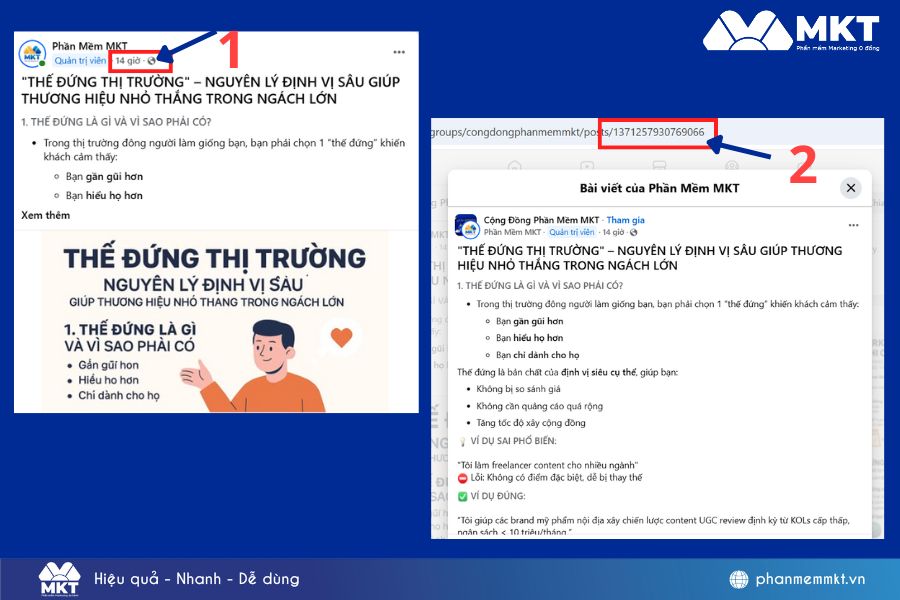Click the Phần Mềm MKT profile avatar on left post
Screen dimensions: 900x600
click(x=32, y=54)
